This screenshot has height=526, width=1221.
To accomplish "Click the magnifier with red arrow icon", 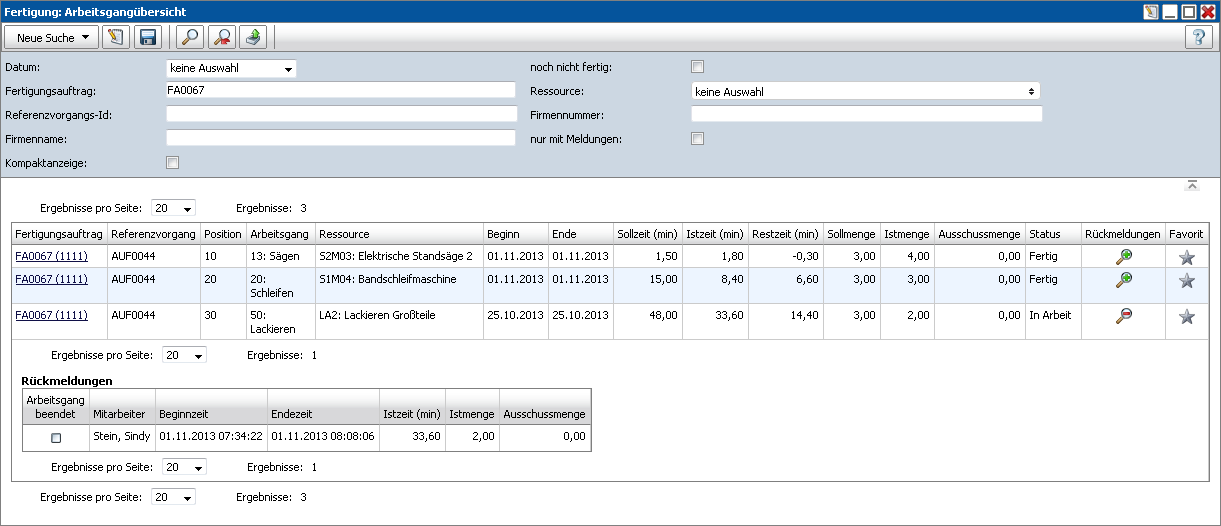I will pyautogui.click(x=222, y=38).
